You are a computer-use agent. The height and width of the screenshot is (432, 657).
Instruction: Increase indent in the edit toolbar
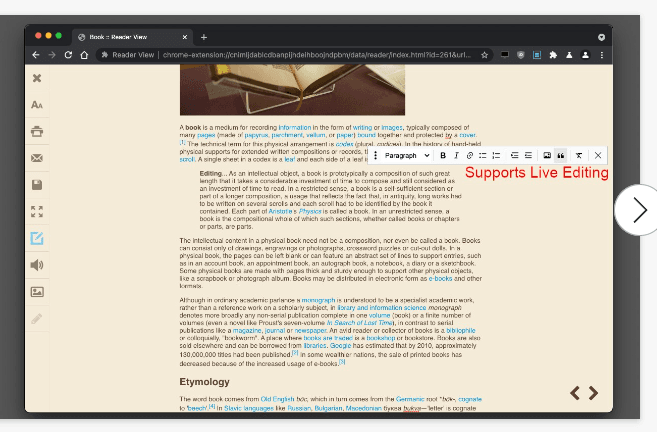point(528,155)
